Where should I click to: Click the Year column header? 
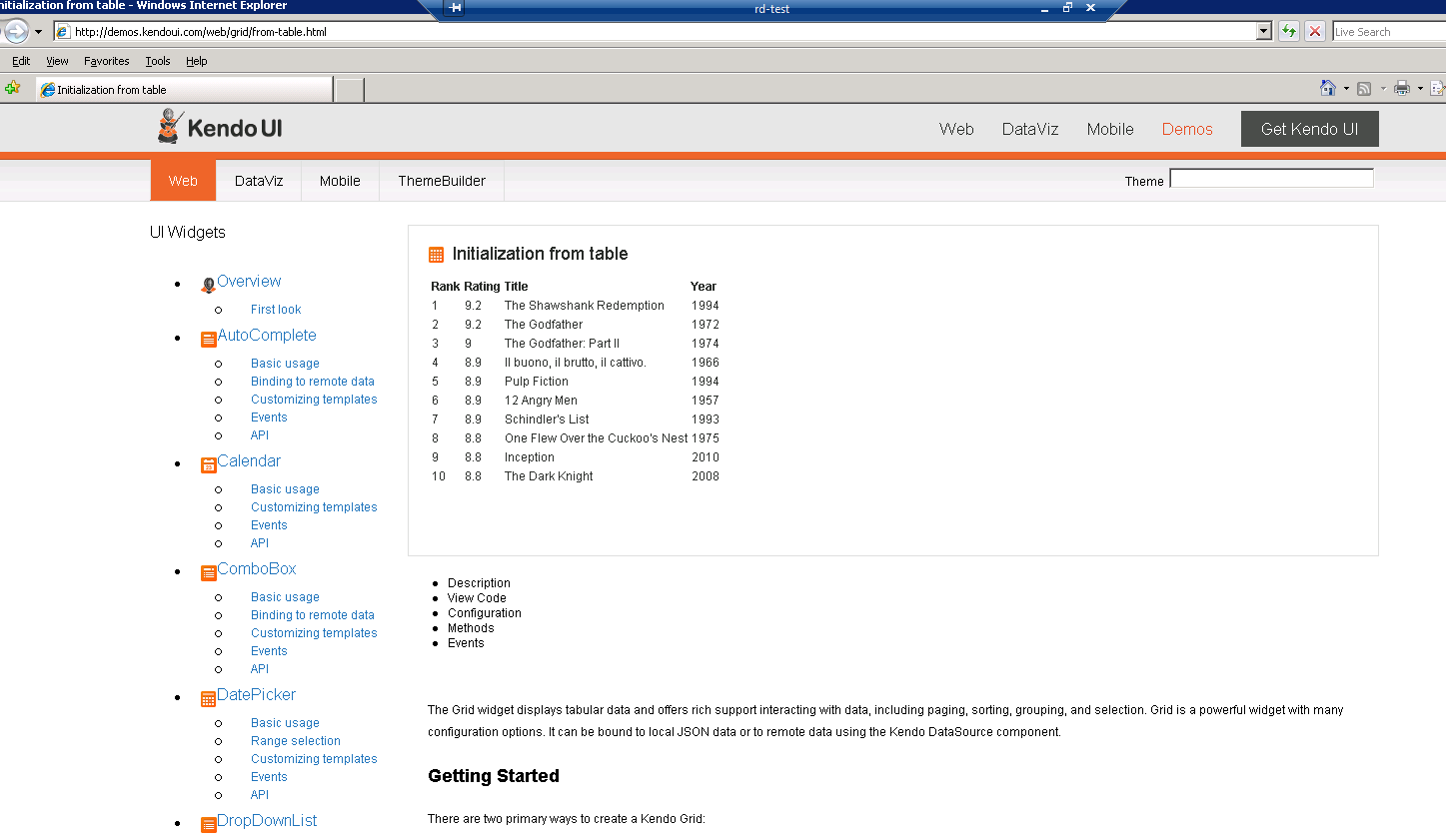click(x=704, y=287)
